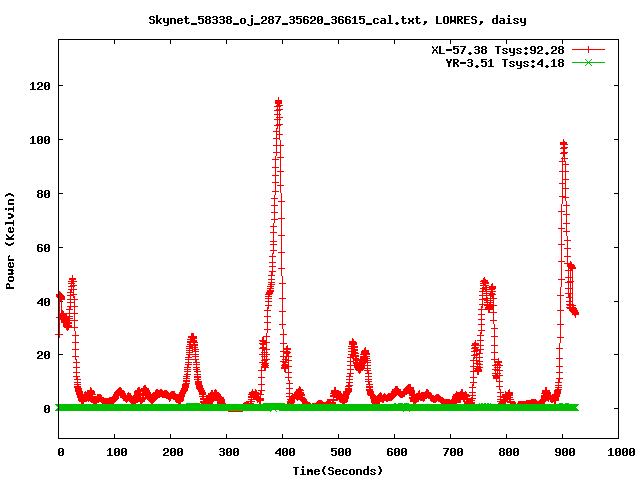Click the red peak near 240 seconds
640x480 pixels.
(x=192, y=337)
